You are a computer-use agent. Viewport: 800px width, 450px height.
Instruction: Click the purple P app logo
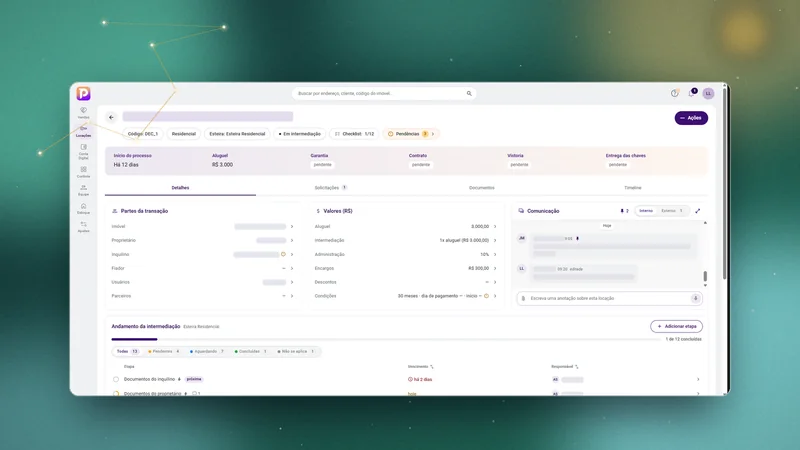click(83, 93)
